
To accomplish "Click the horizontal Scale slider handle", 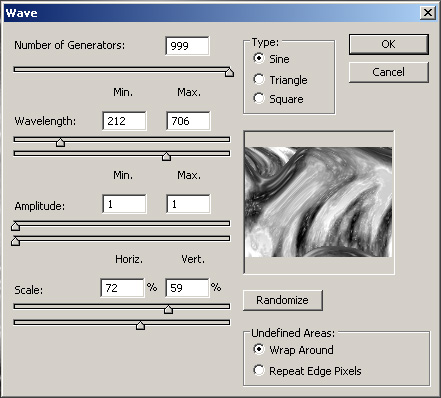I will [168, 309].
